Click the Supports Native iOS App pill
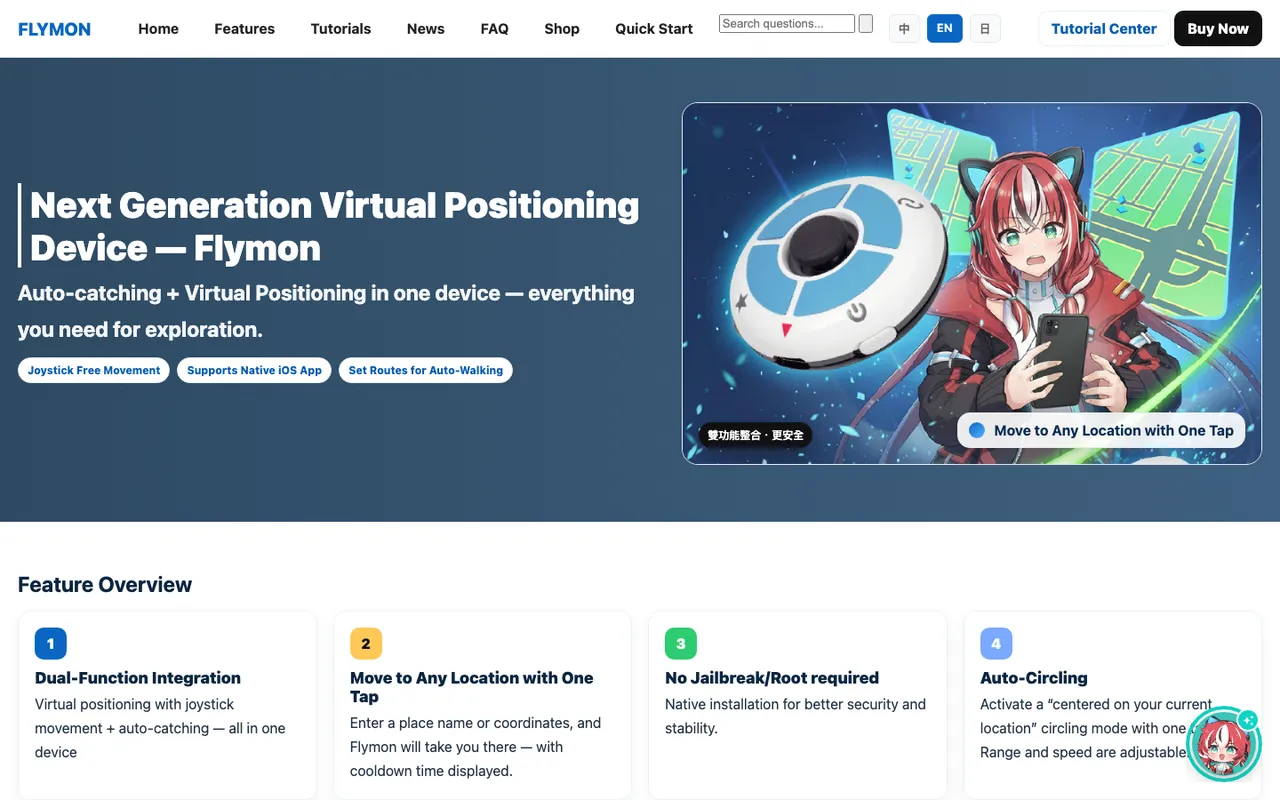This screenshot has width=1280, height=800. 254,370
